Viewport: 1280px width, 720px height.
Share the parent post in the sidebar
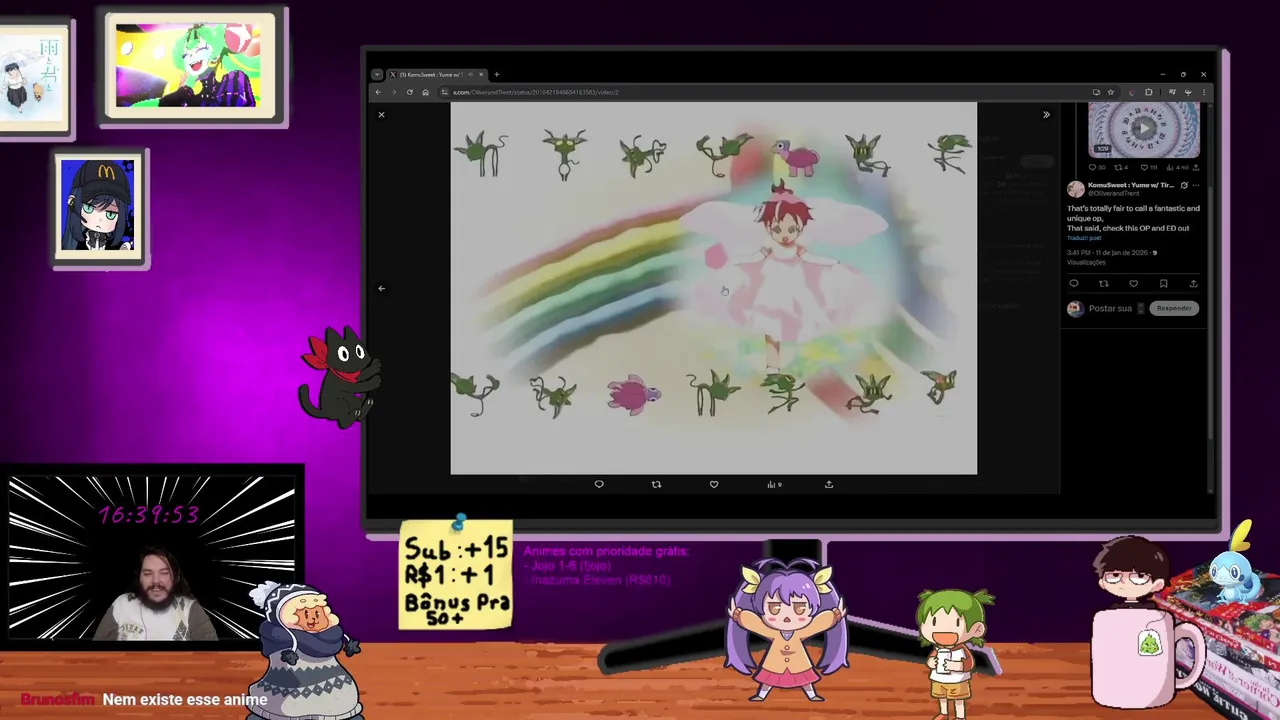(x=1196, y=167)
